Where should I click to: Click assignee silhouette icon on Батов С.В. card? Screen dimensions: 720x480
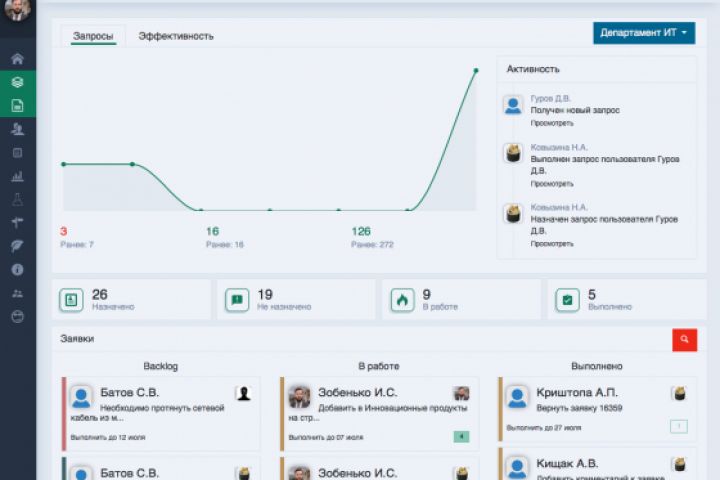pyautogui.click(x=243, y=394)
